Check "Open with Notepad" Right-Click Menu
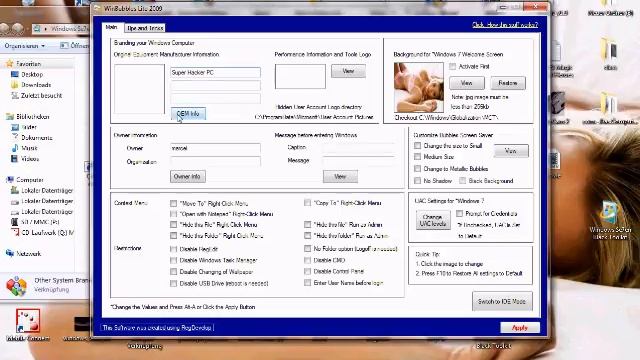Viewport: 640px width, 360px height. click(x=173, y=214)
